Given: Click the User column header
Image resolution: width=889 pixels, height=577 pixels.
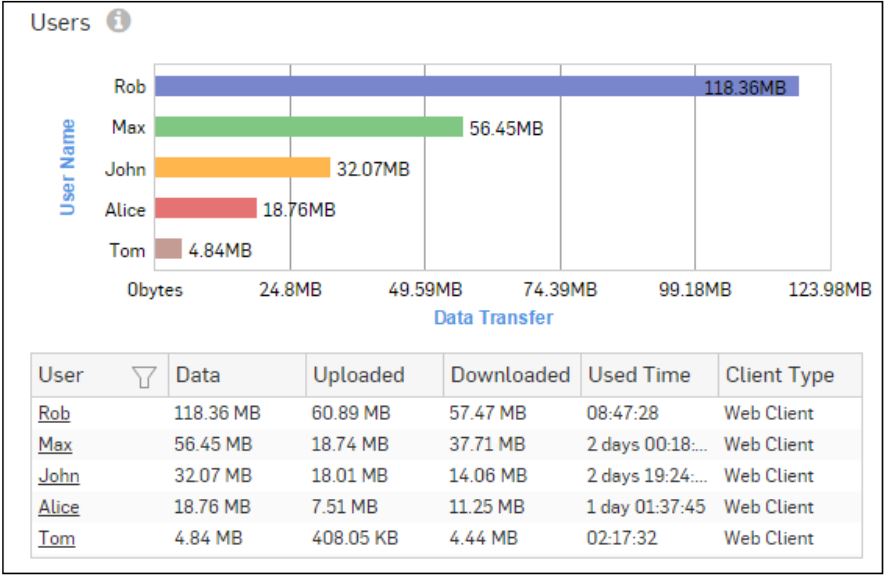Looking at the screenshot, I should (x=62, y=376).
